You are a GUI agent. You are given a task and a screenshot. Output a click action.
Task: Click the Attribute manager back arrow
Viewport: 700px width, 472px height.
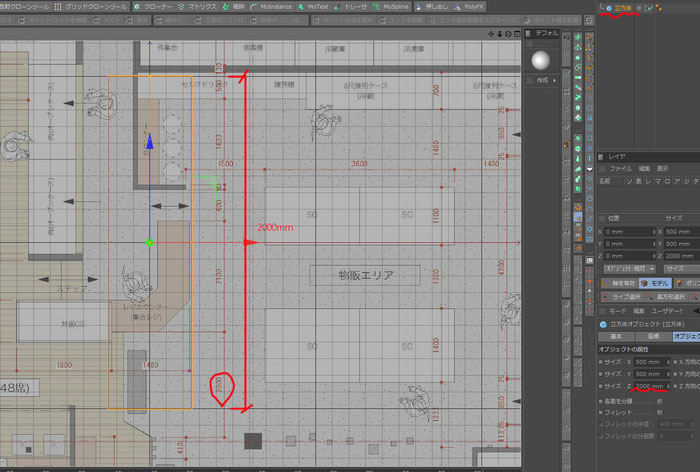pos(696,311)
